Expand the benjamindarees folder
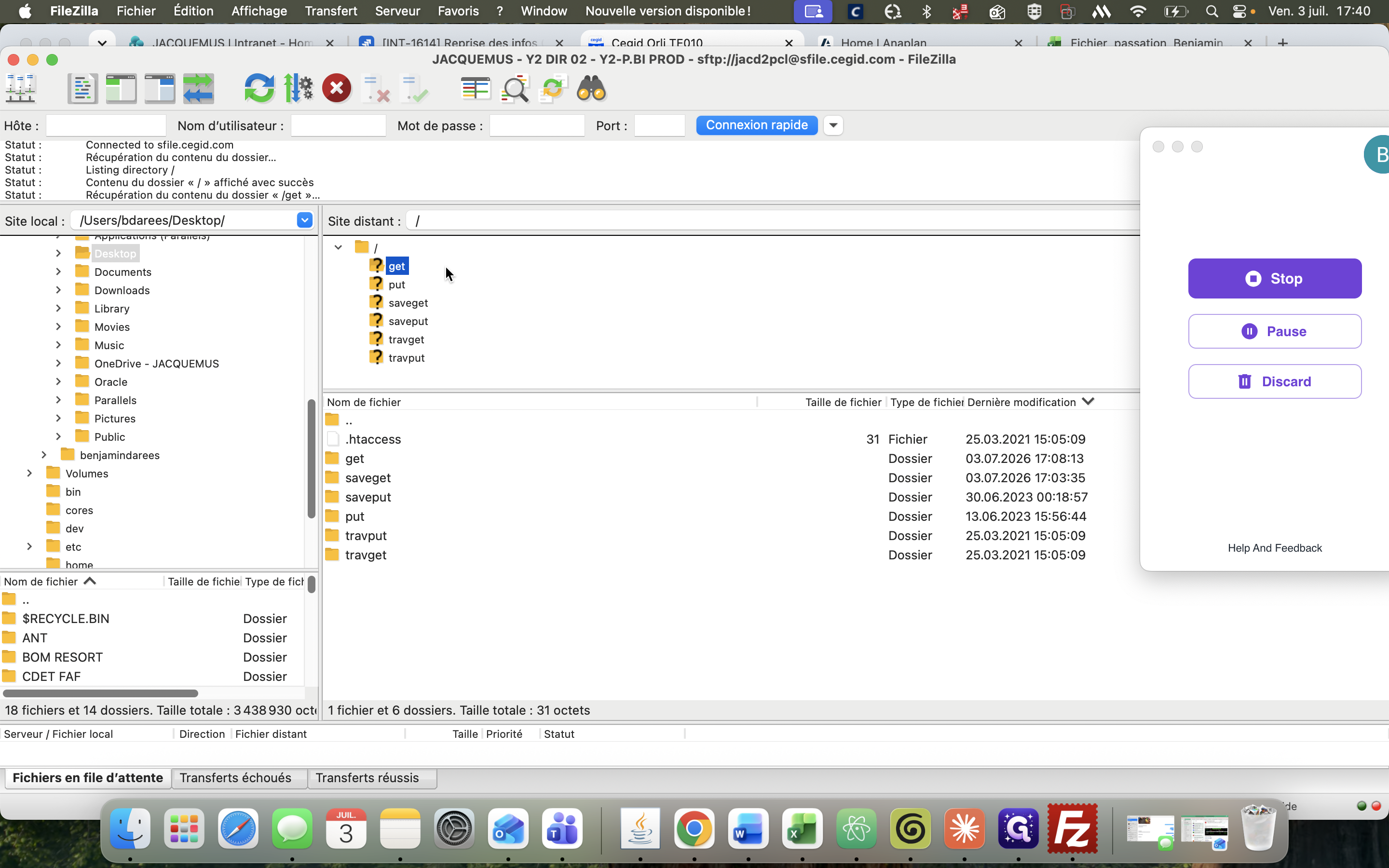This screenshot has height=868, width=1389. 43,455
